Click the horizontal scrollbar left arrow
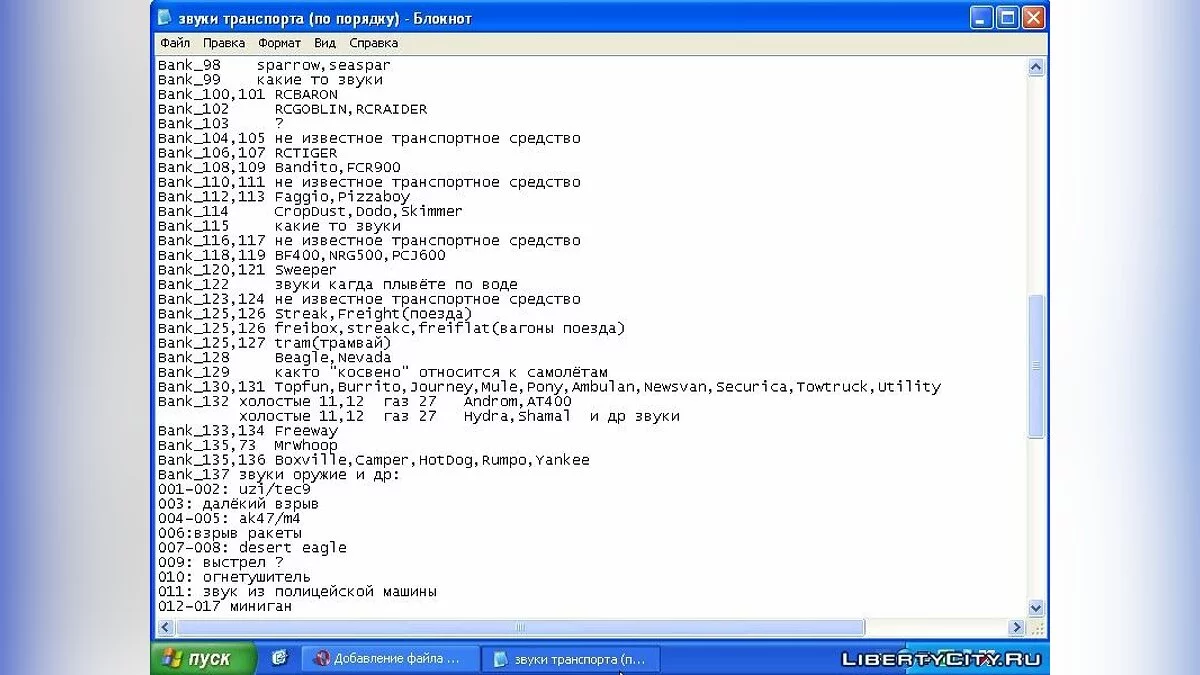The height and width of the screenshot is (675, 1200). click(x=166, y=628)
